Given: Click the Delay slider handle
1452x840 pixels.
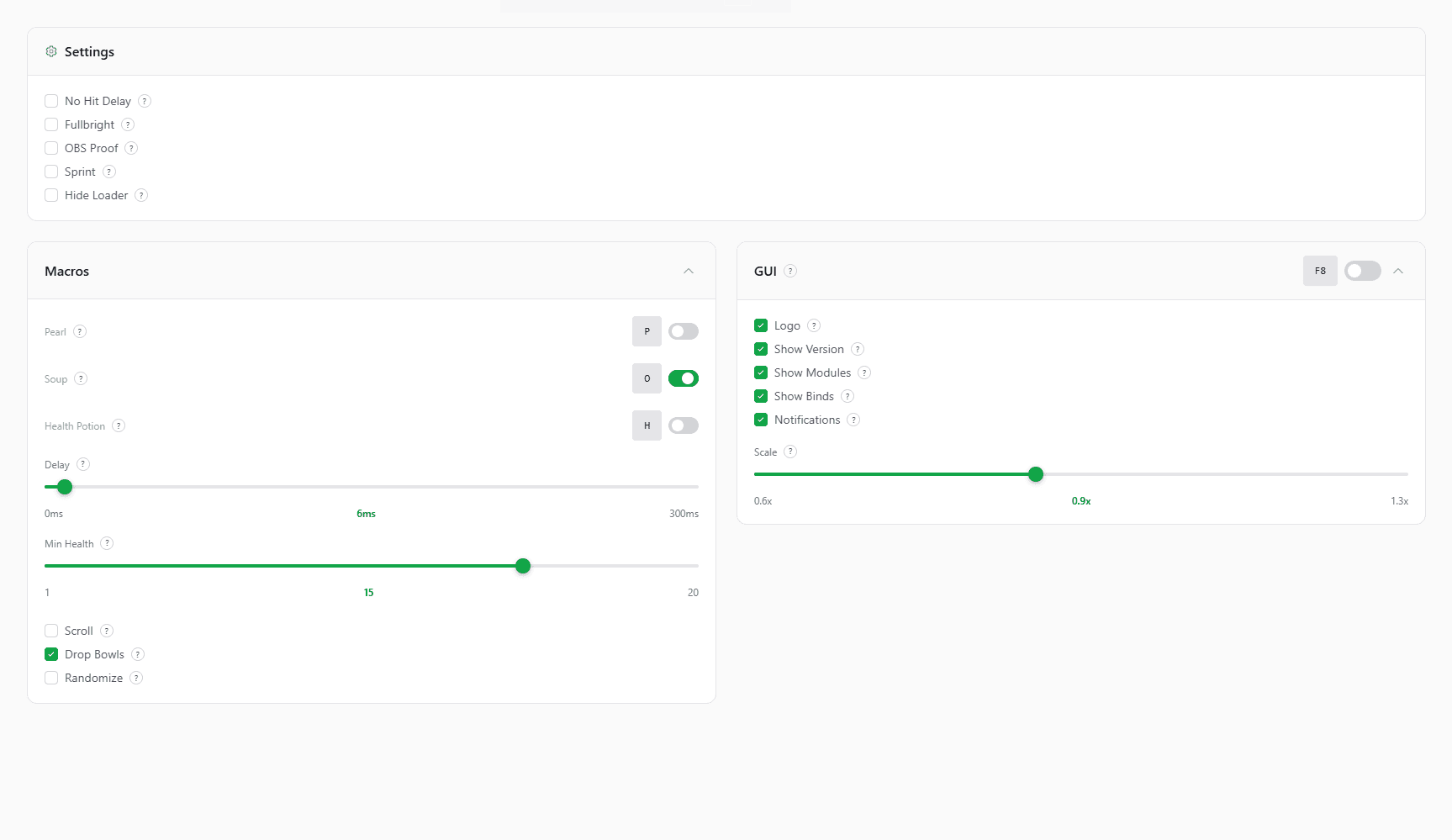Looking at the screenshot, I should [65, 487].
